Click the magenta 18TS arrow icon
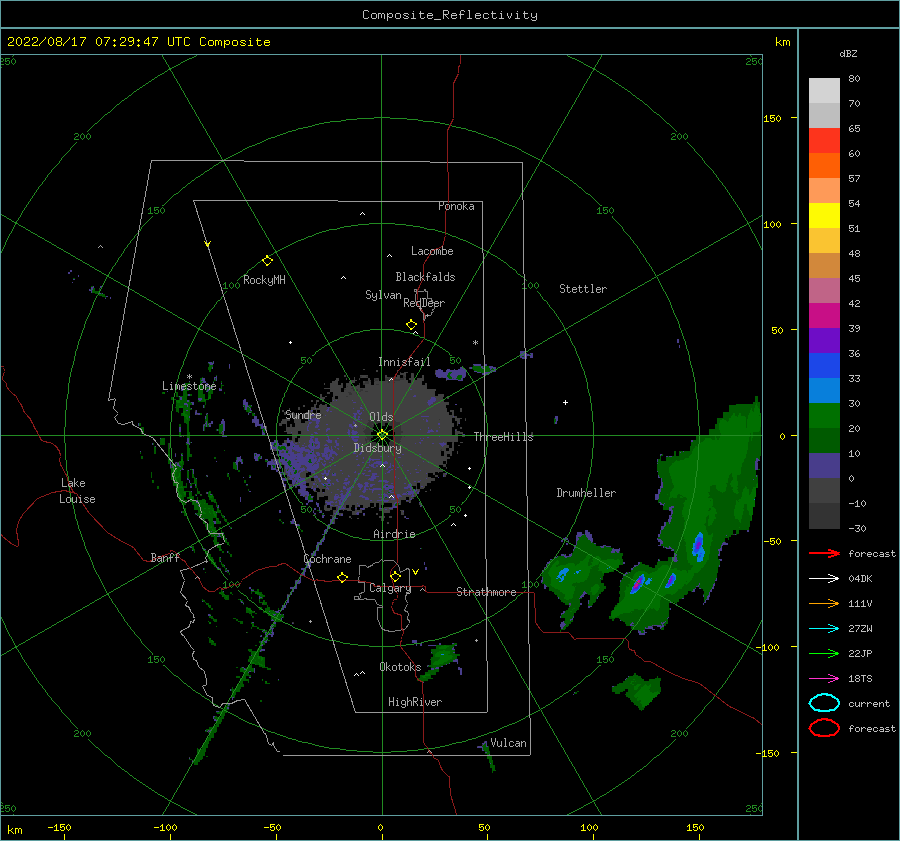 (x=824, y=679)
